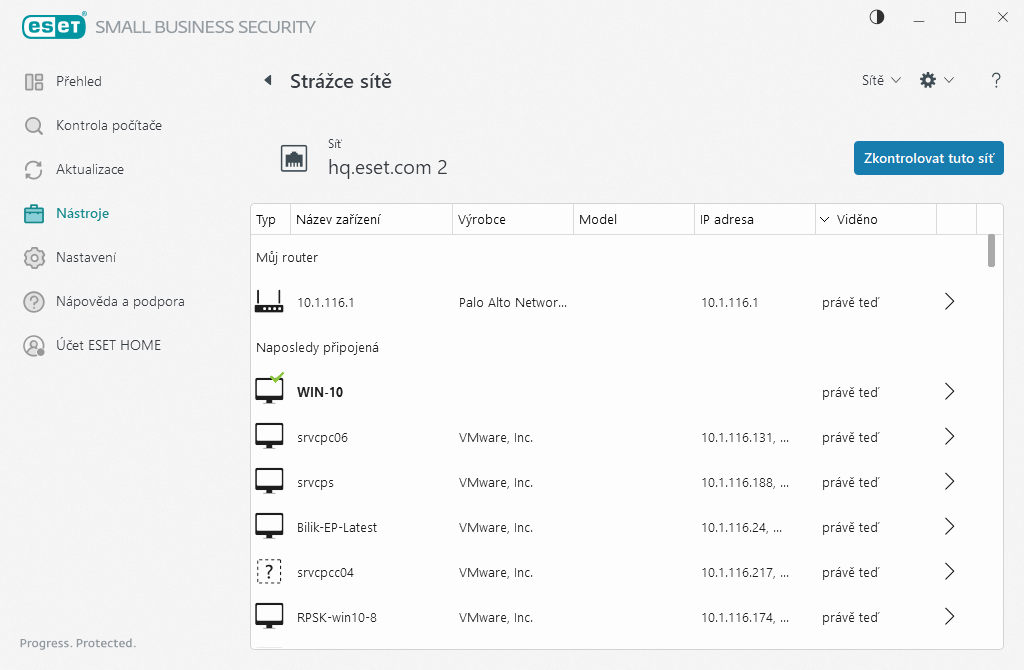The width and height of the screenshot is (1024, 670).
Task: Open the Aktualizace sidebar item
Action: pos(90,170)
